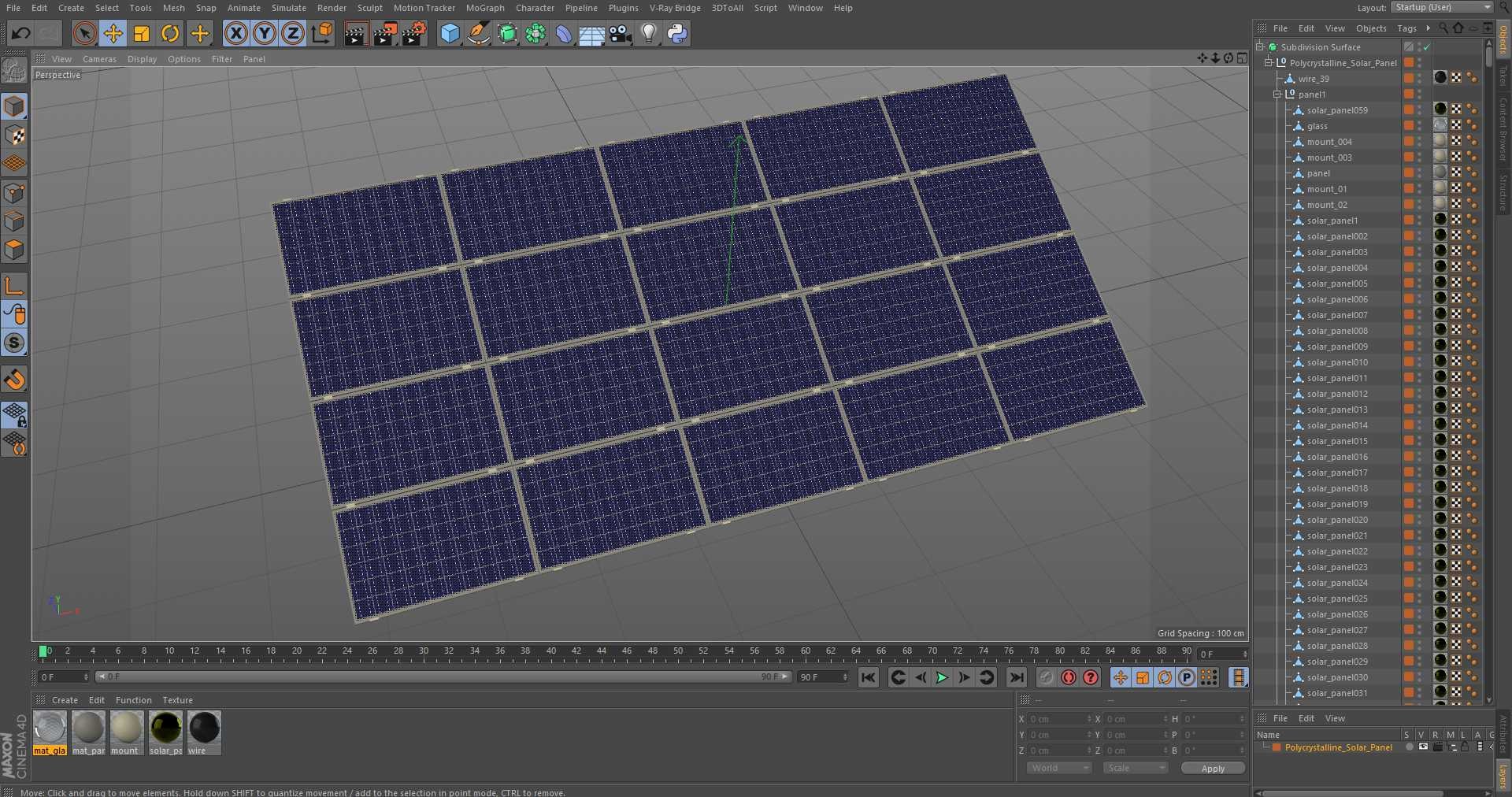
Task: Select the wire material swatch
Action: tap(204, 732)
